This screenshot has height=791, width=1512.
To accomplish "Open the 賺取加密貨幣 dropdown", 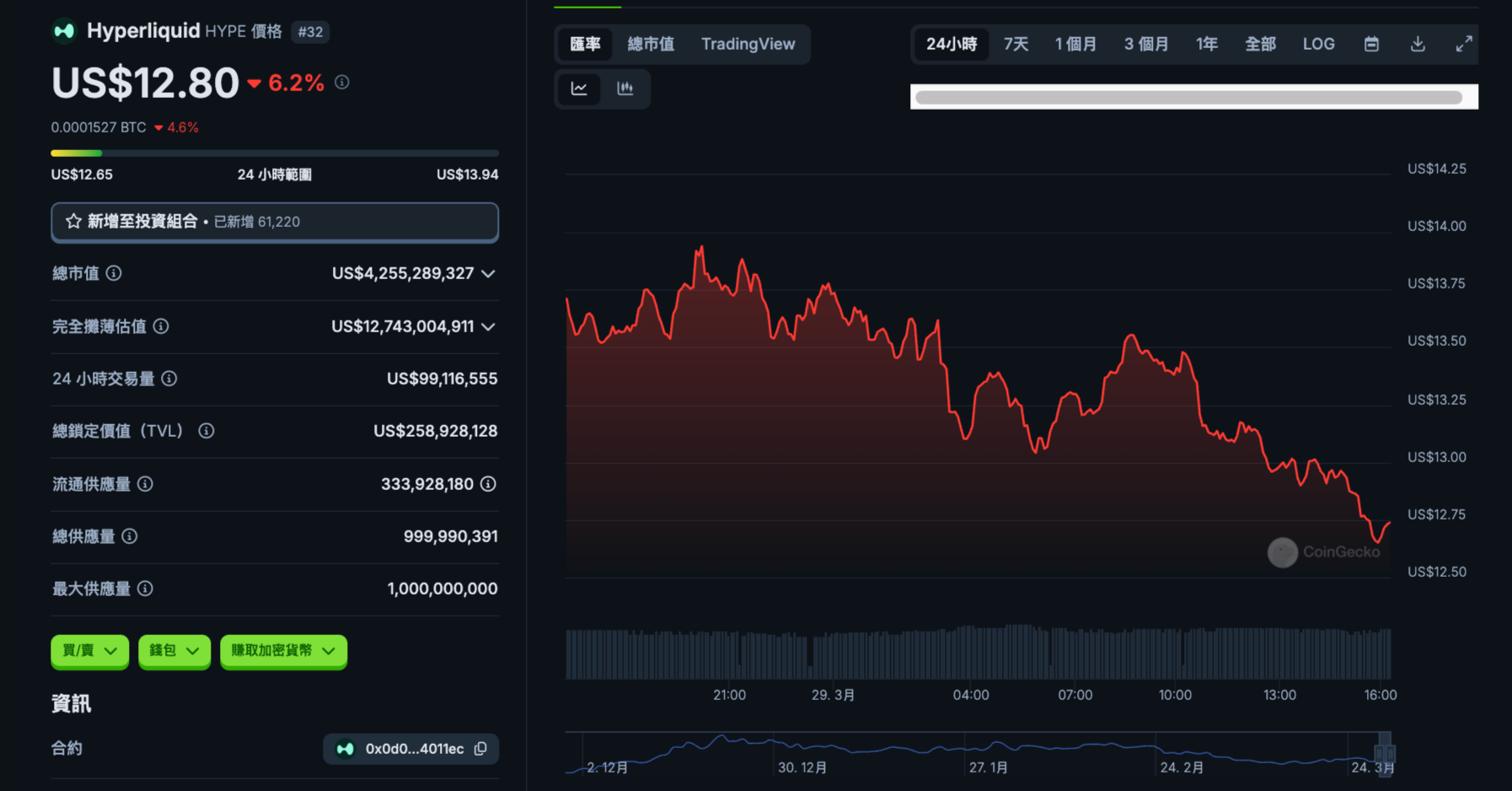I will point(283,651).
